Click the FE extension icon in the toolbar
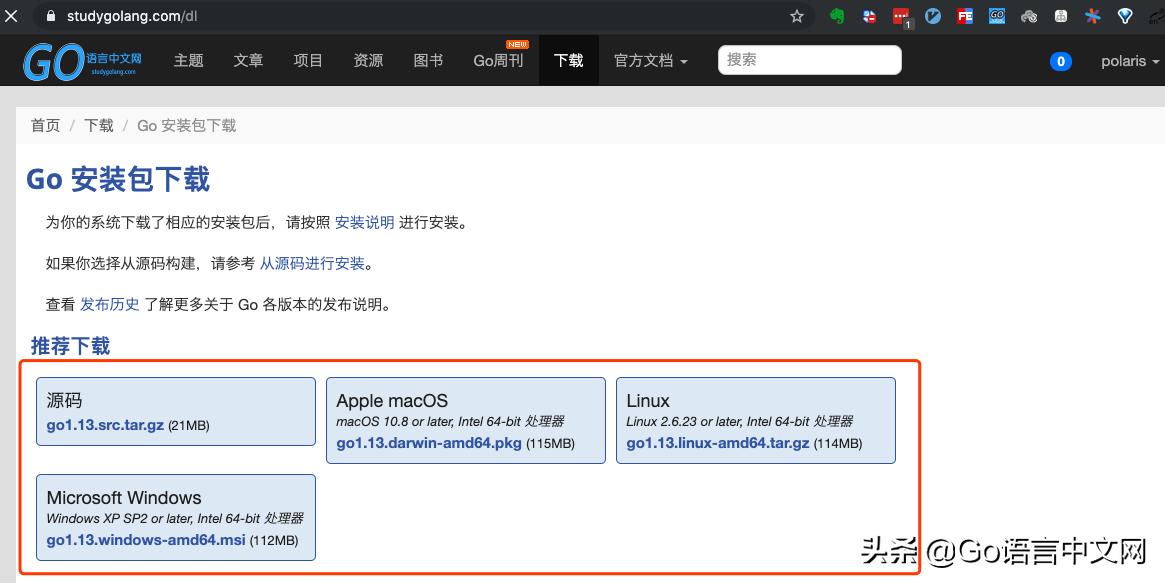This screenshot has height=583, width=1165. (964, 16)
